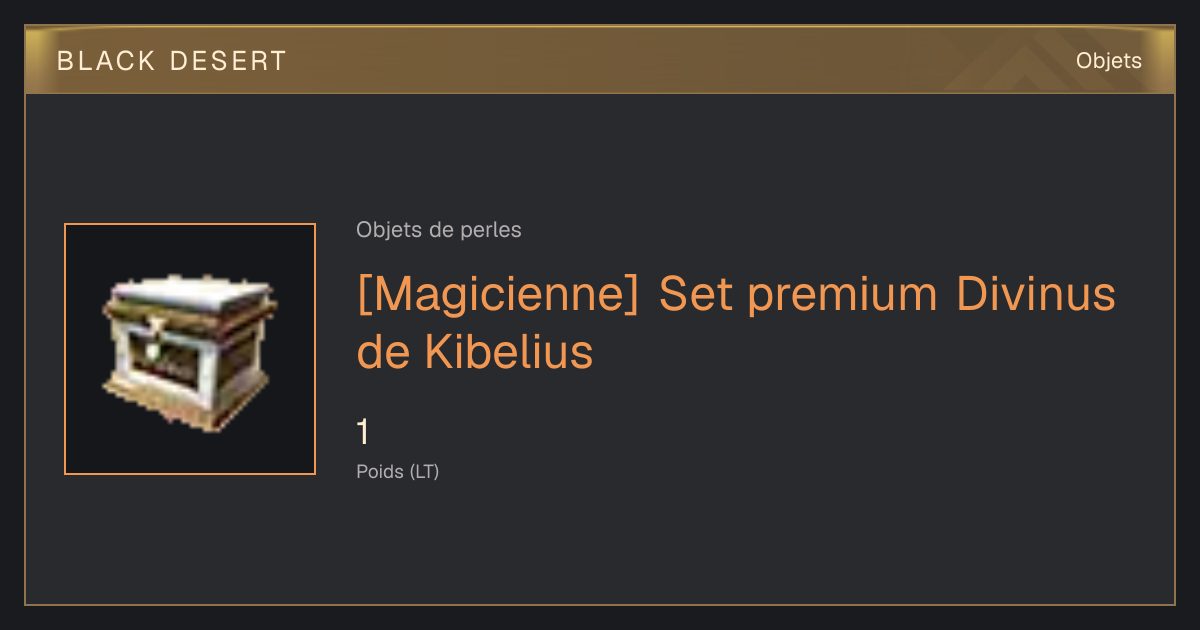Click the word perles in the category
The image size is (1200, 630).
pos(491,230)
